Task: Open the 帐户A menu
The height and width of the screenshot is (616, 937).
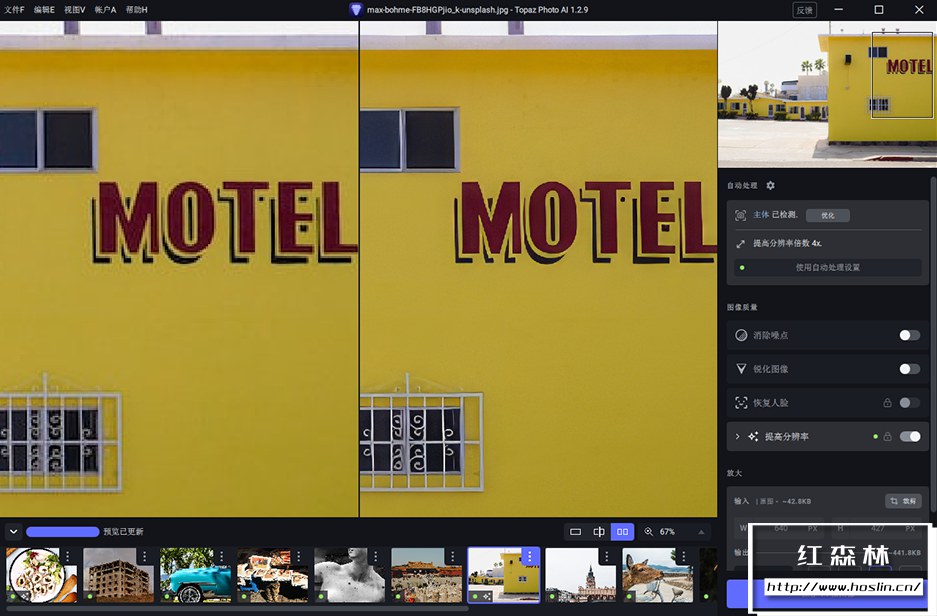Action: point(105,10)
